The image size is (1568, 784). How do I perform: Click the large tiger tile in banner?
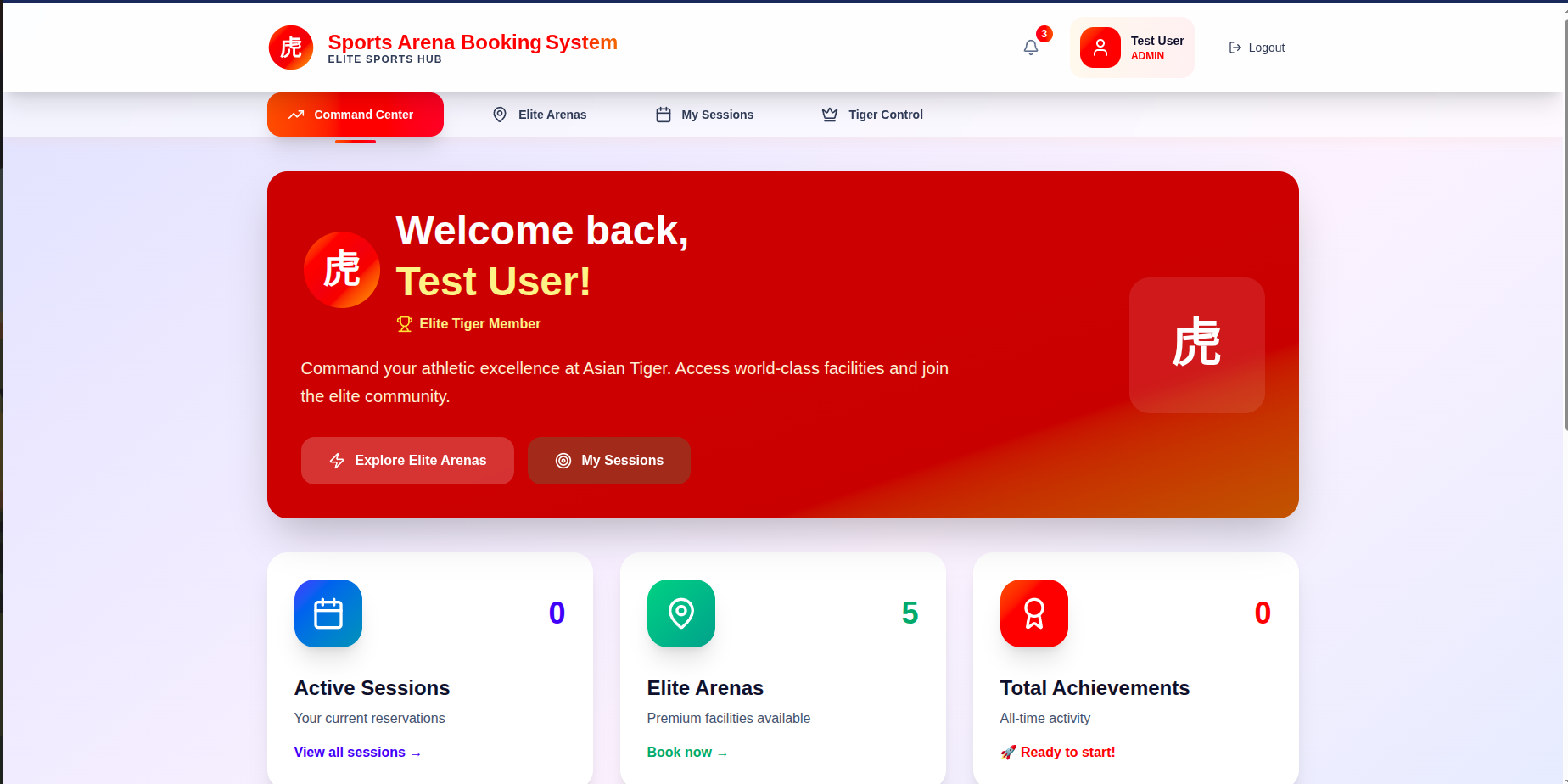(x=1196, y=345)
